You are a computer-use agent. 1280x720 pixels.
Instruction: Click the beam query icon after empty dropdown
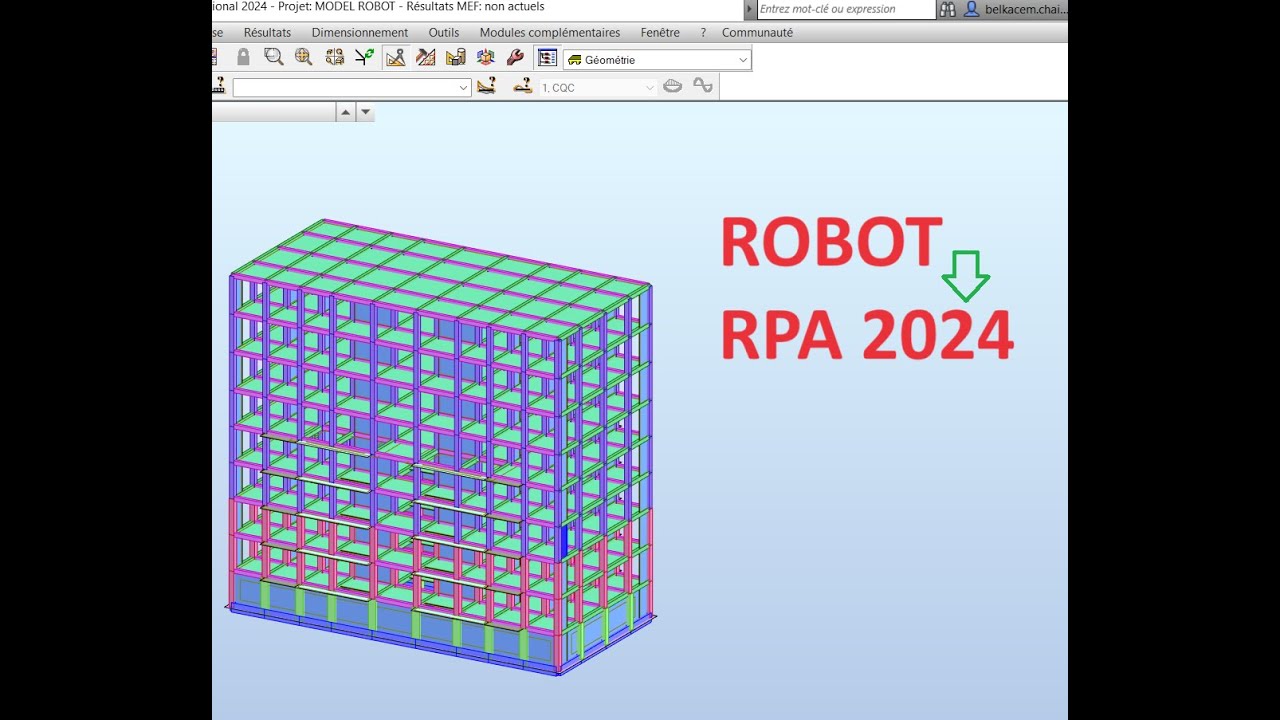click(486, 87)
